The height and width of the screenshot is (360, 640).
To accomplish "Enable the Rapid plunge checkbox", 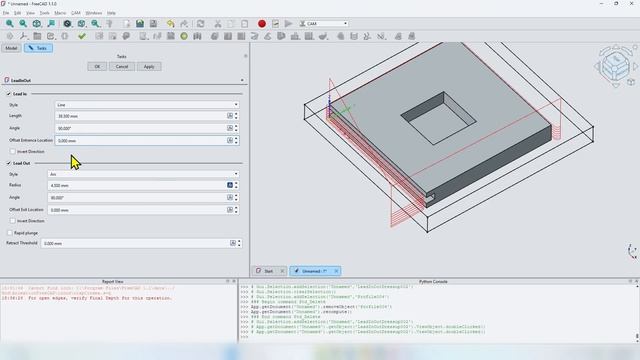I will [x=10, y=233].
